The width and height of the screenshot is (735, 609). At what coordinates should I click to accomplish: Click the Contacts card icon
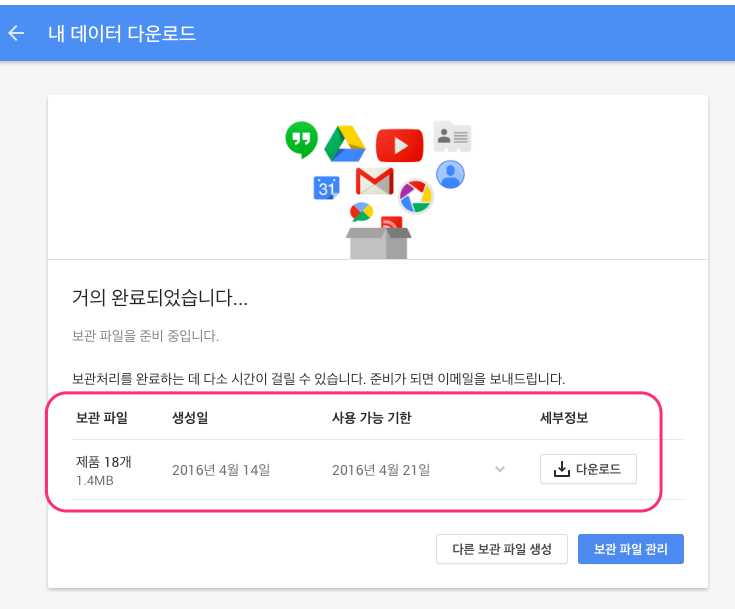coord(452,136)
